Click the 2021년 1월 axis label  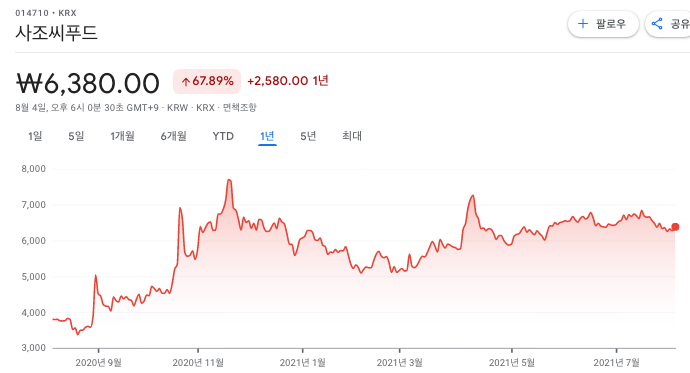(303, 362)
